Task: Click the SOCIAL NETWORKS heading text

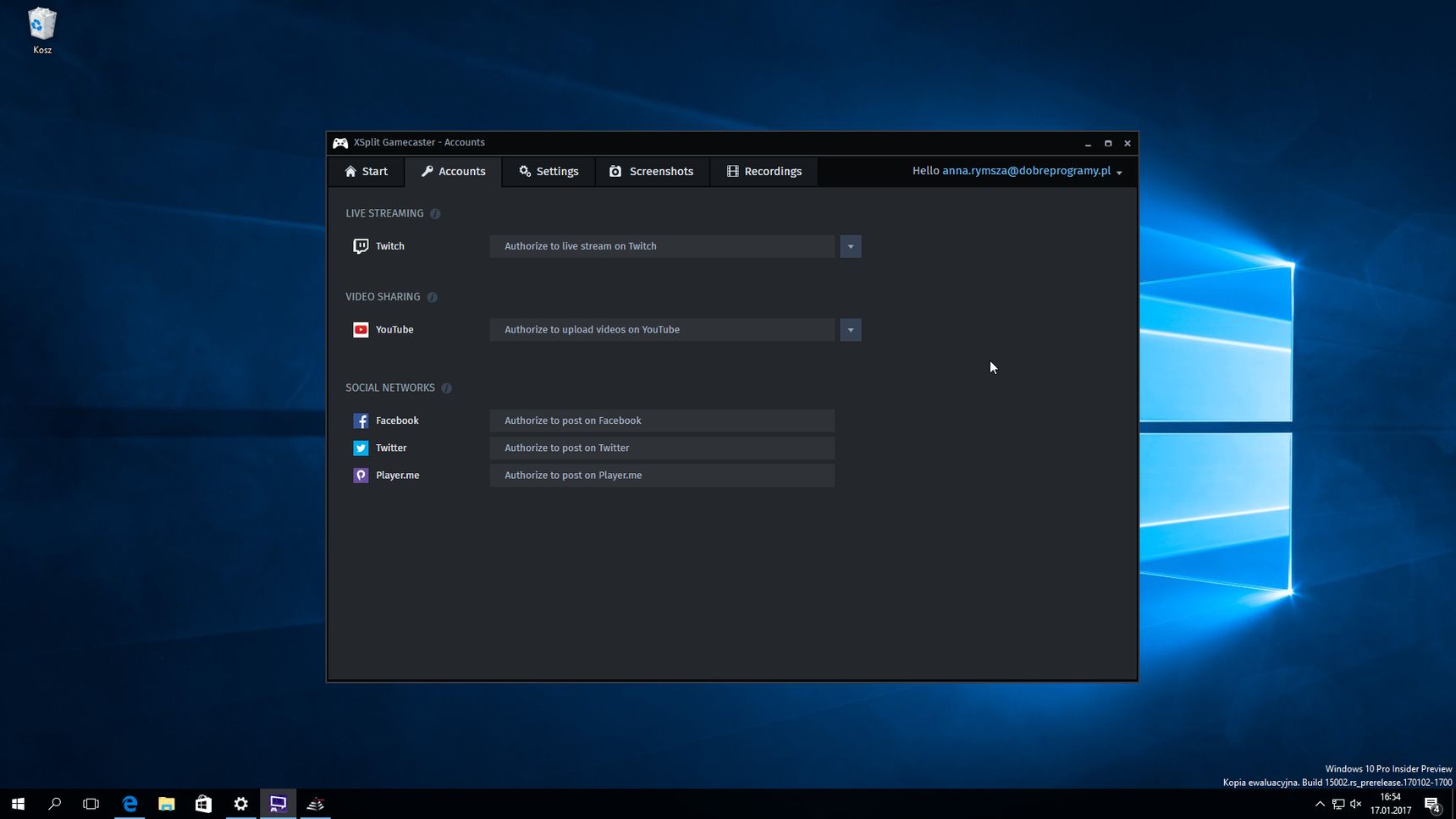Action: [390, 388]
